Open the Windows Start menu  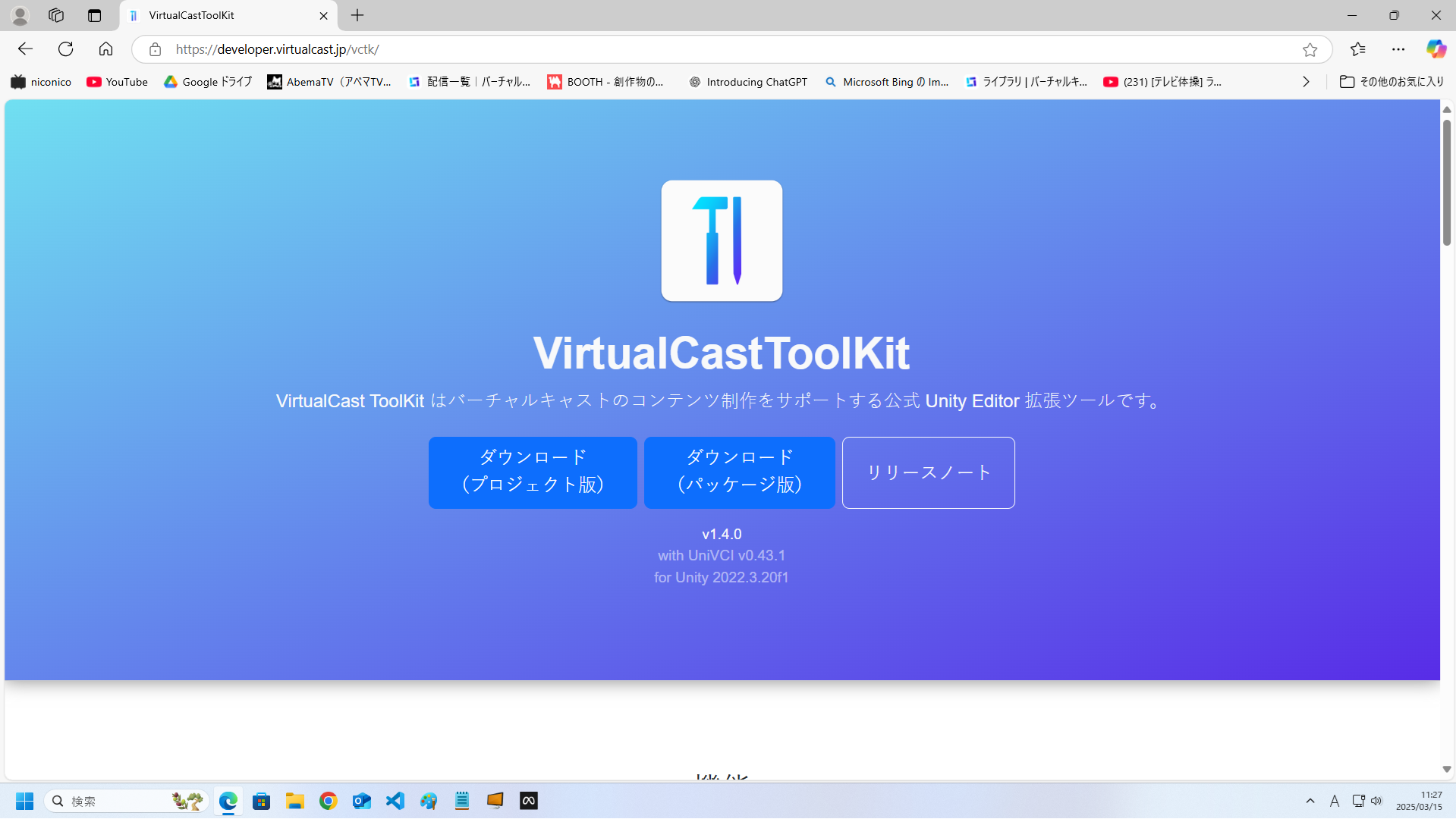24,801
